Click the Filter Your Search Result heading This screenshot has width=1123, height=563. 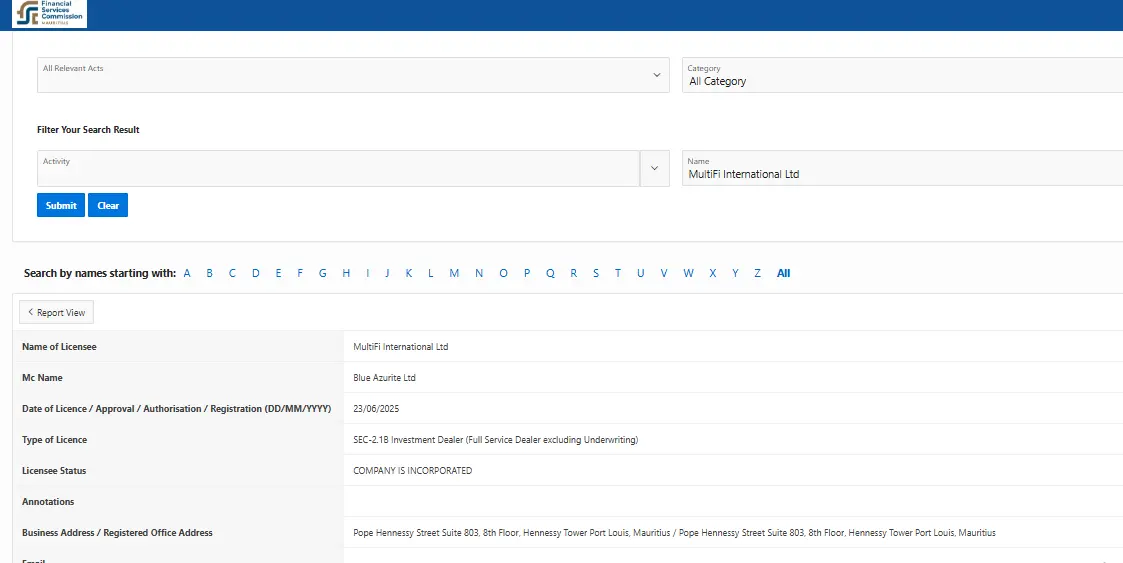[x=88, y=130]
